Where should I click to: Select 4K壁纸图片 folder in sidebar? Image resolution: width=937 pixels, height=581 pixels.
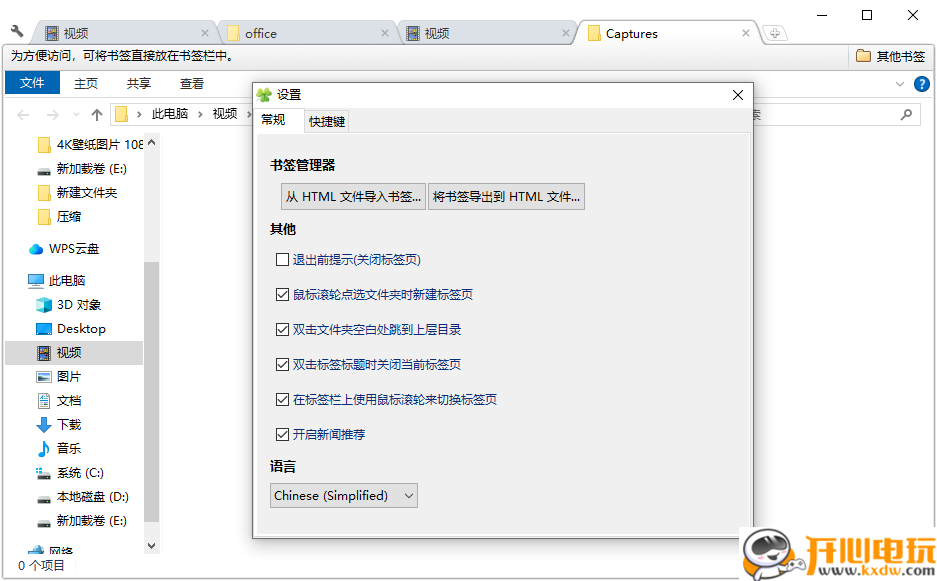click(90, 145)
